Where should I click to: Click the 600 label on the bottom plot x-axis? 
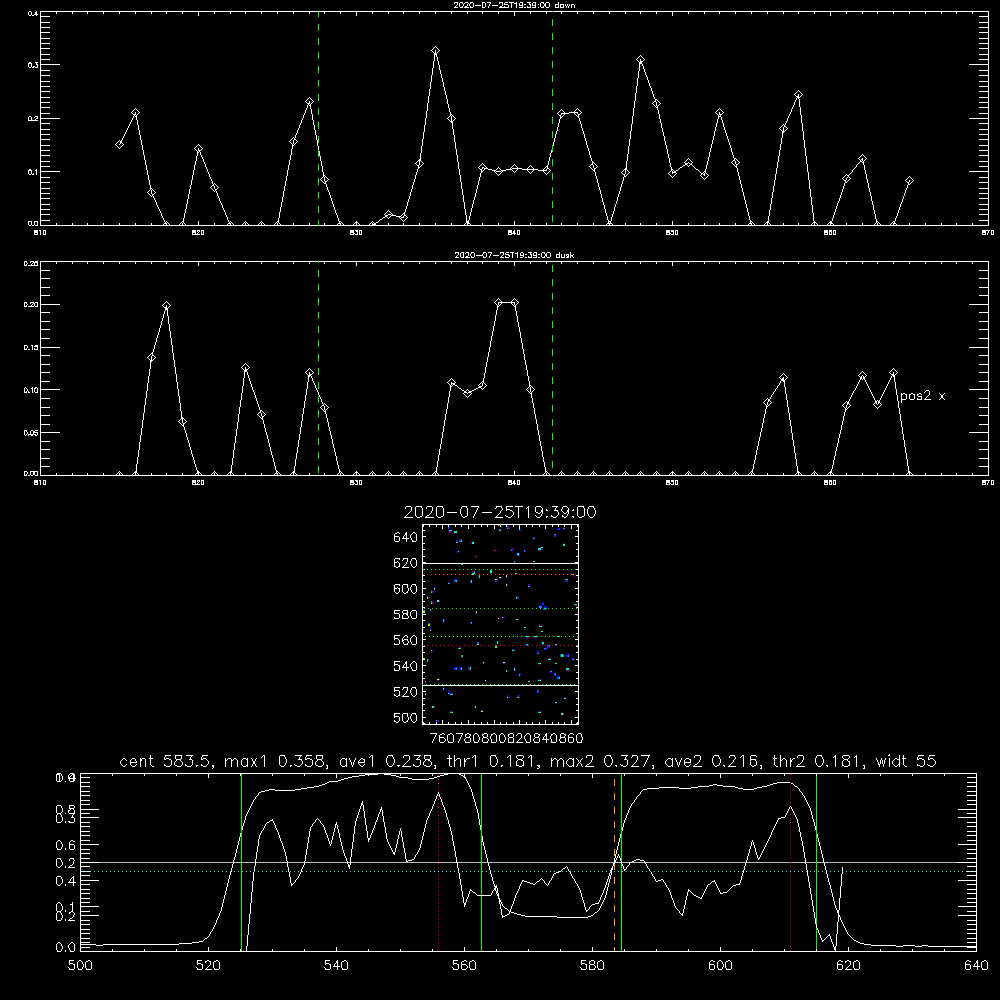click(721, 966)
